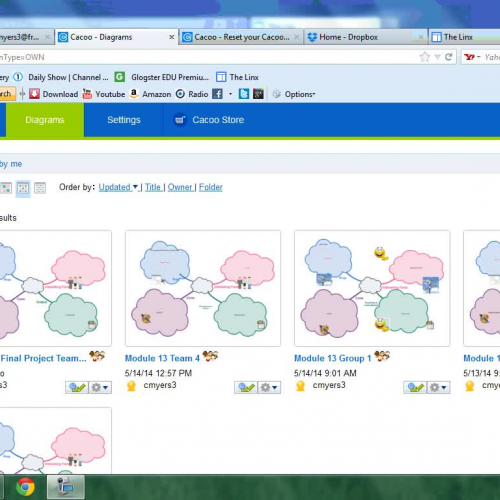Click shared-users icon beside Module 13 Team 4
This screenshot has width=500, height=500.
(210, 356)
